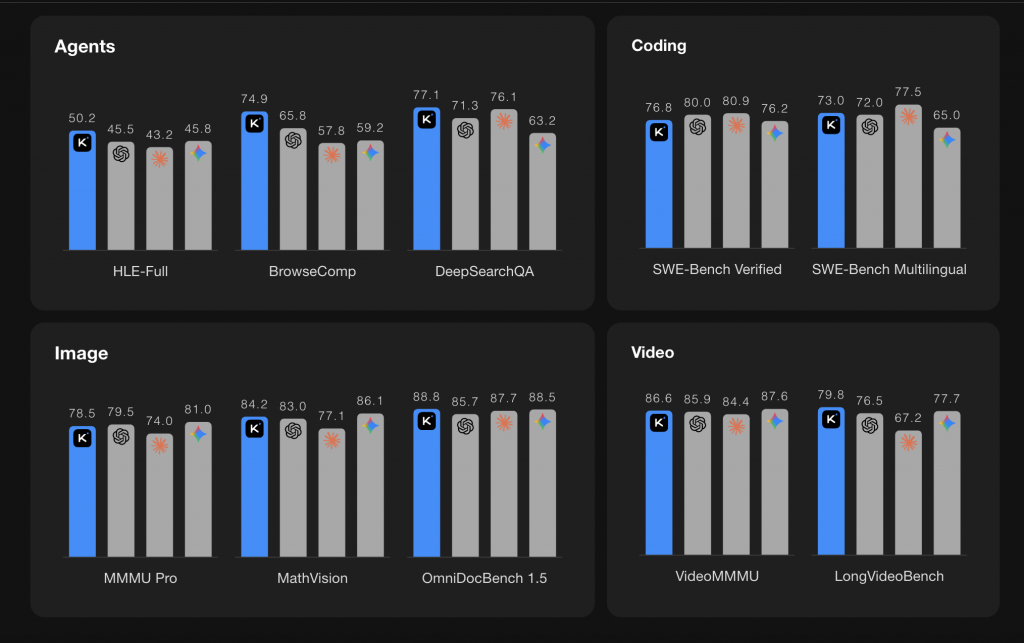Click OpenAI logo on SWE-Bench Multilingual bar
This screenshot has width=1024, height=643.
tap(870, 127)
